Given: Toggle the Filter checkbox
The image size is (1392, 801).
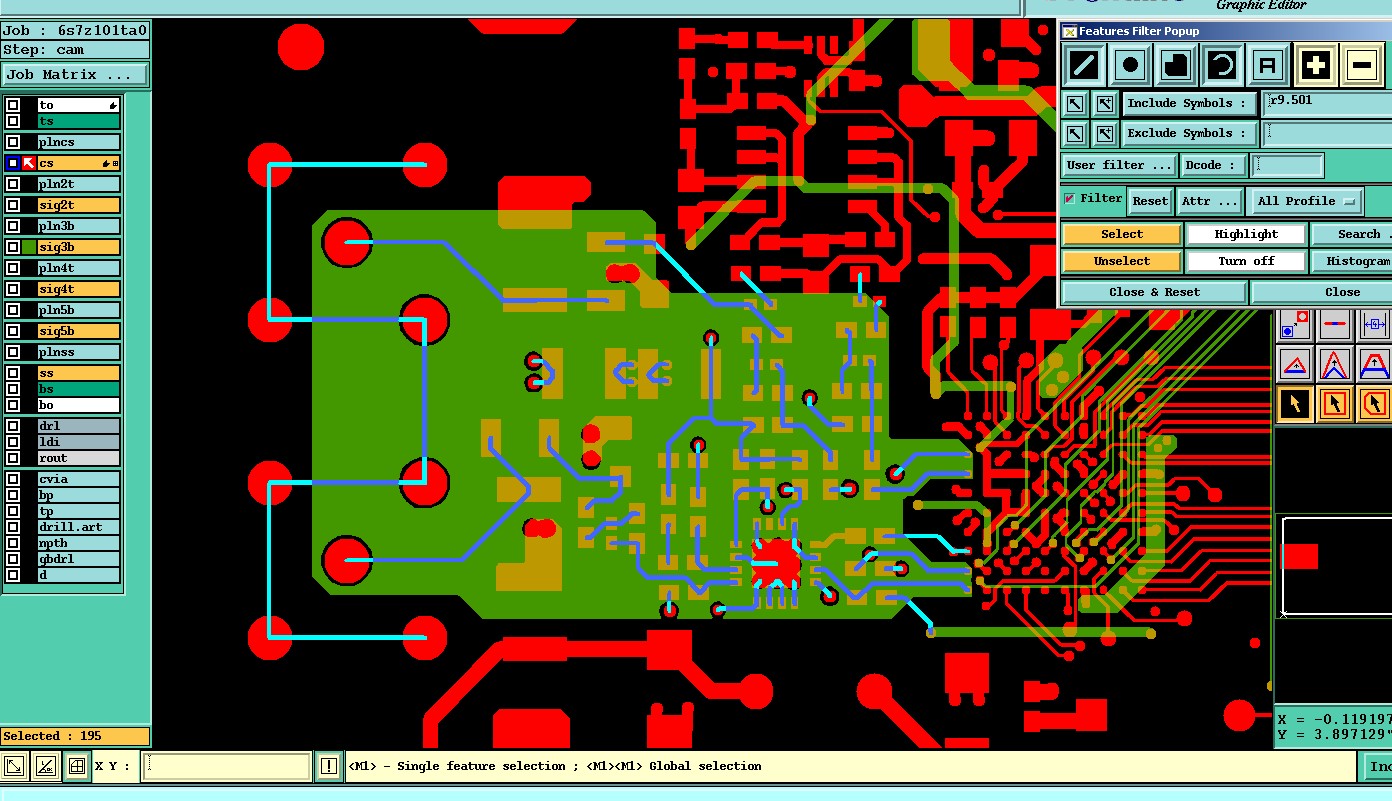Looking at the screenshot, I should coord(1069,198).
